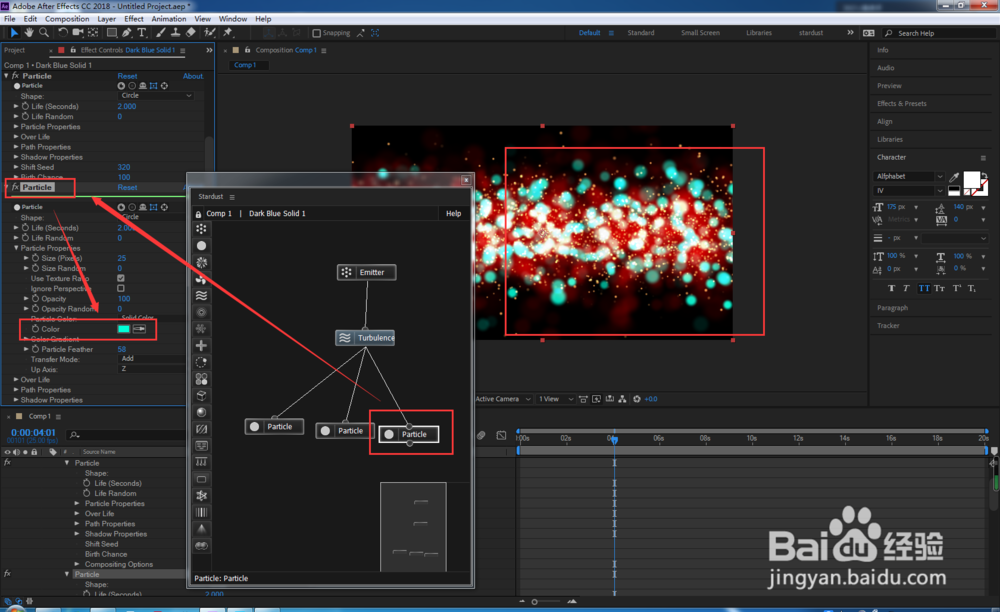This screenshot has width=1000, height=612.
Task: Toggle Life Random stopwatch in first Particle effect
Action: tap(26, 117)
